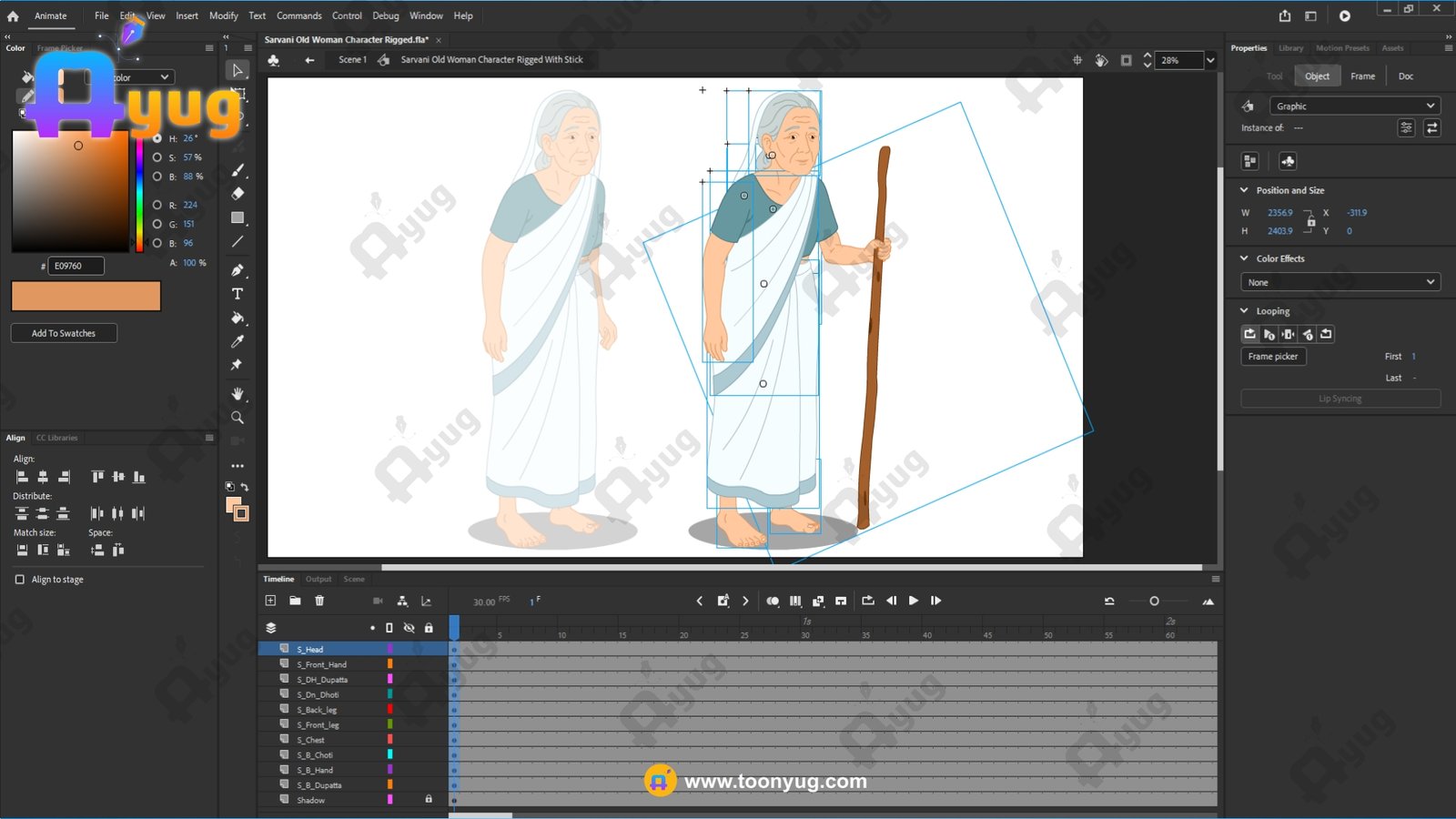The height and width of the screenshot is (819, 1456).
Task: Select the Paint Bucket tool
Action: point(238,318)
